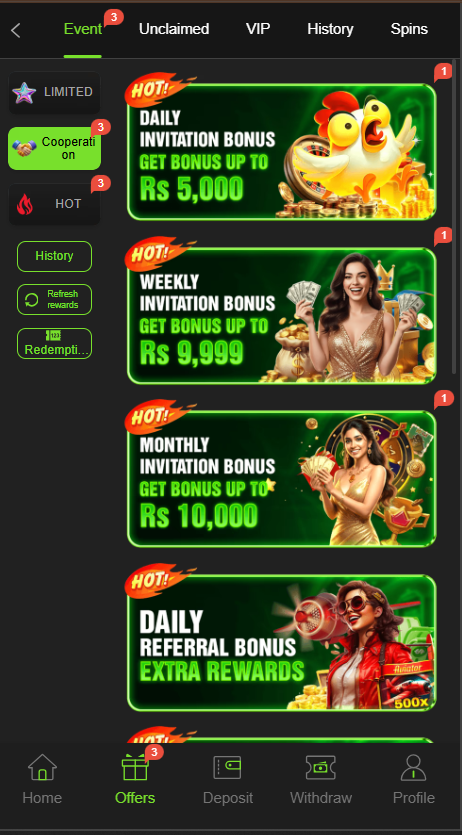This screenshot has width=462, height=835.
Task: Open the Deposit wallet icon
Action: [227, 768]
